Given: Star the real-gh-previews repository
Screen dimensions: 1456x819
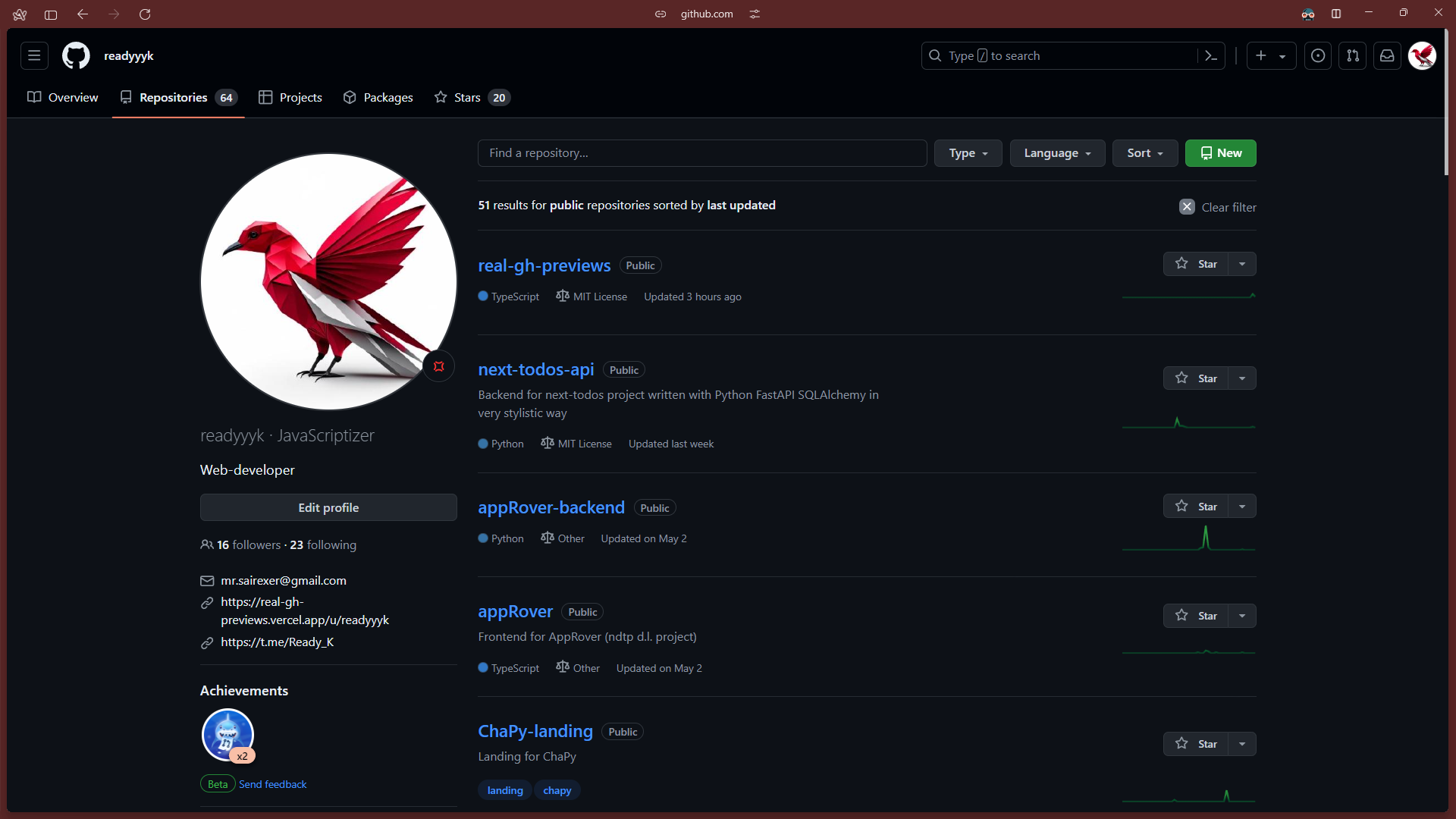Looking at the screenshot, I should 1196,264.
